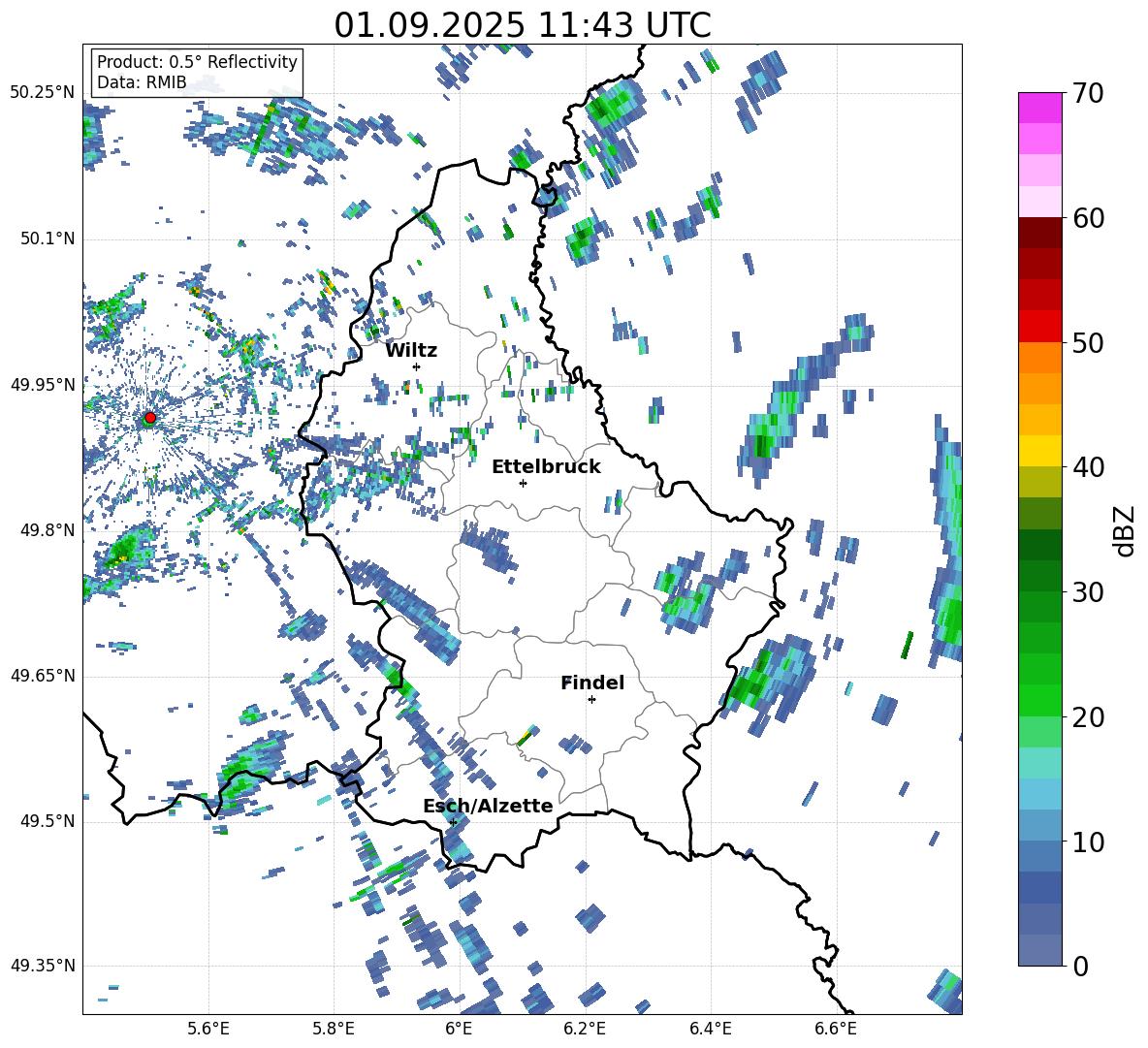Click the colorbar tick label 10
Screen dimensions: 1148x1048
(1088, 842)
